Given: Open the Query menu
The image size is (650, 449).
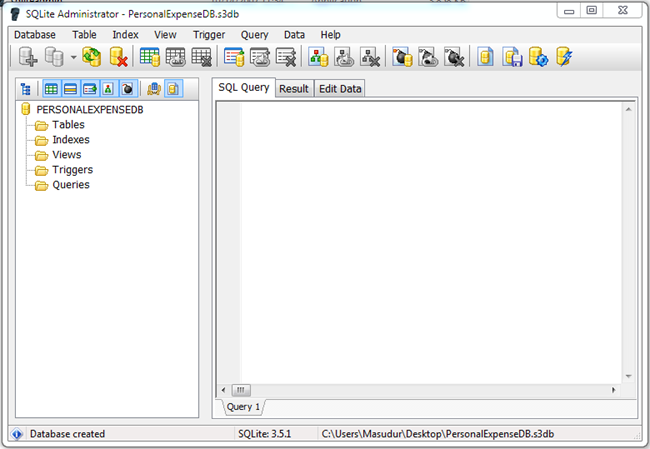Looking at the screenshot, I should pos(255,35).
